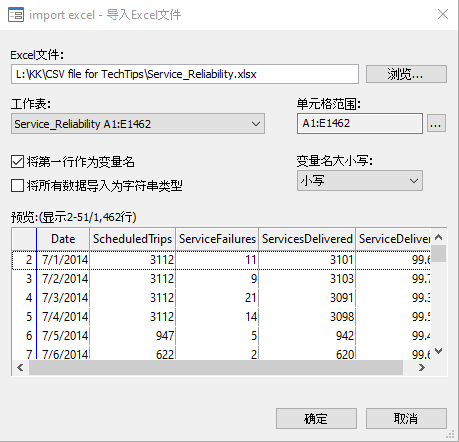Click preview scroll down arrow
Viewport: 459px width, 442px height.
[439, 351]
